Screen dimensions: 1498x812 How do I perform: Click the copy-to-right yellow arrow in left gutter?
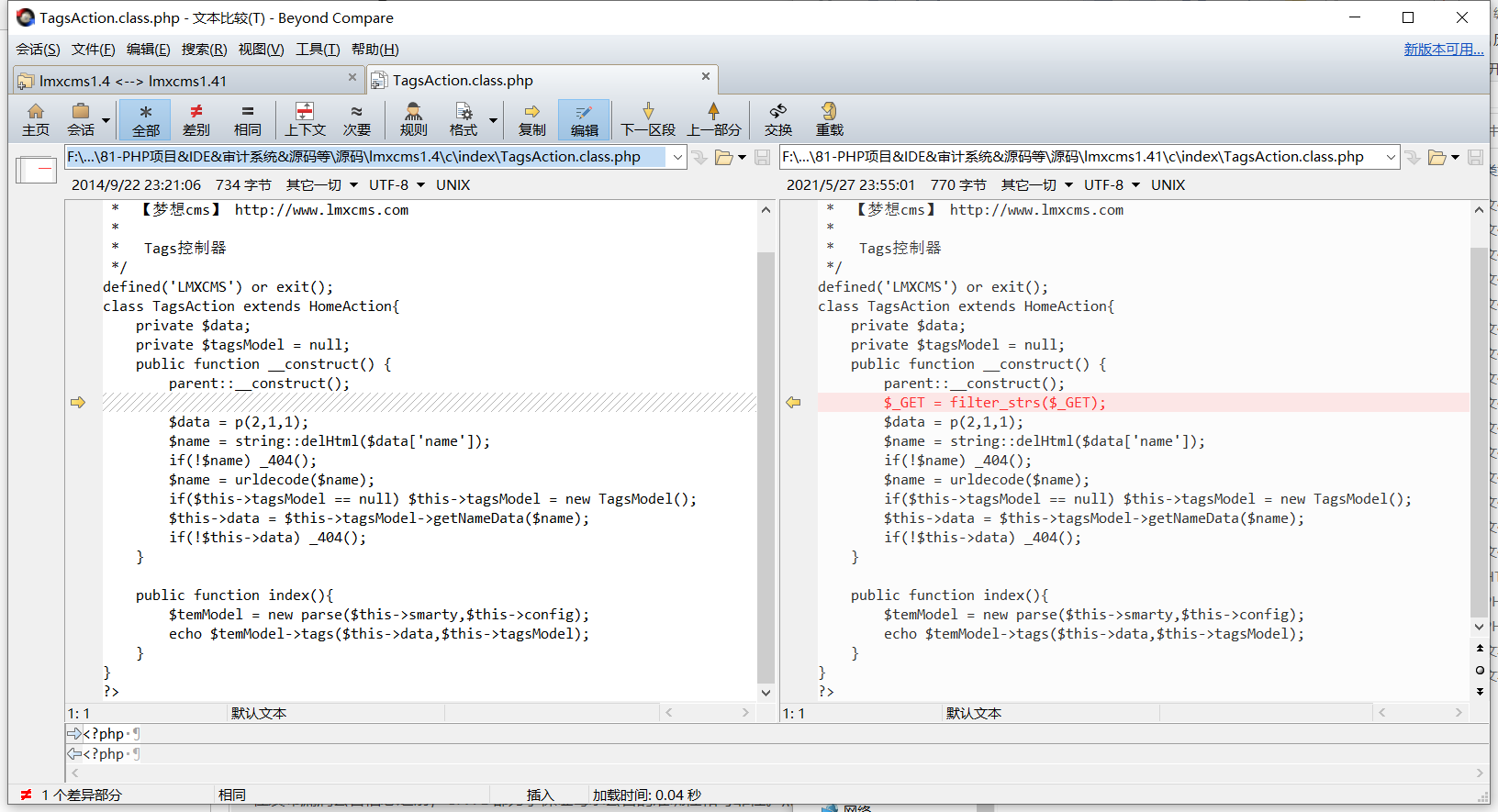coord(77,402)
